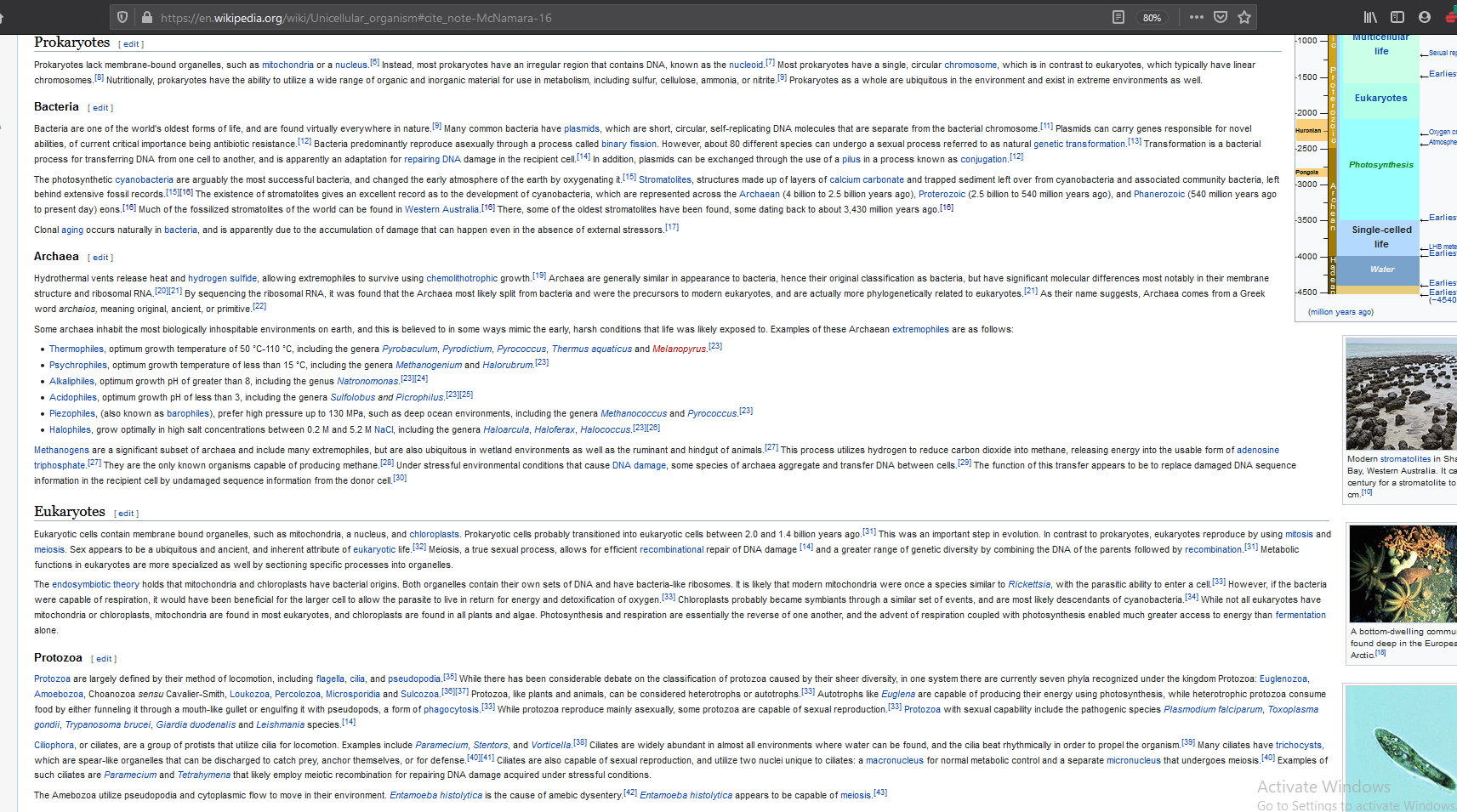Open the Western Australia link in text
1457x812 pixels.
[x=441, y=210]
